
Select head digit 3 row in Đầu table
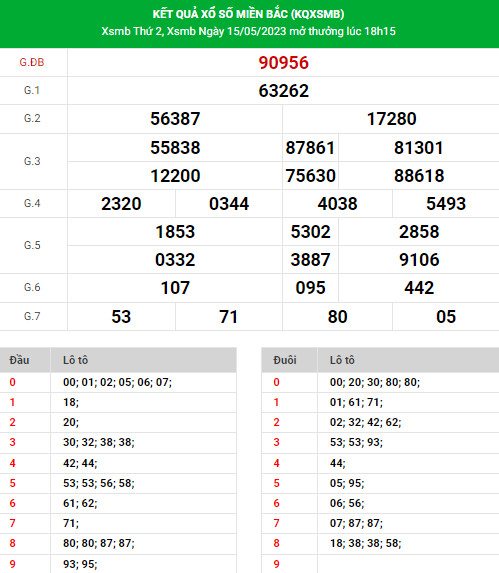118,443
